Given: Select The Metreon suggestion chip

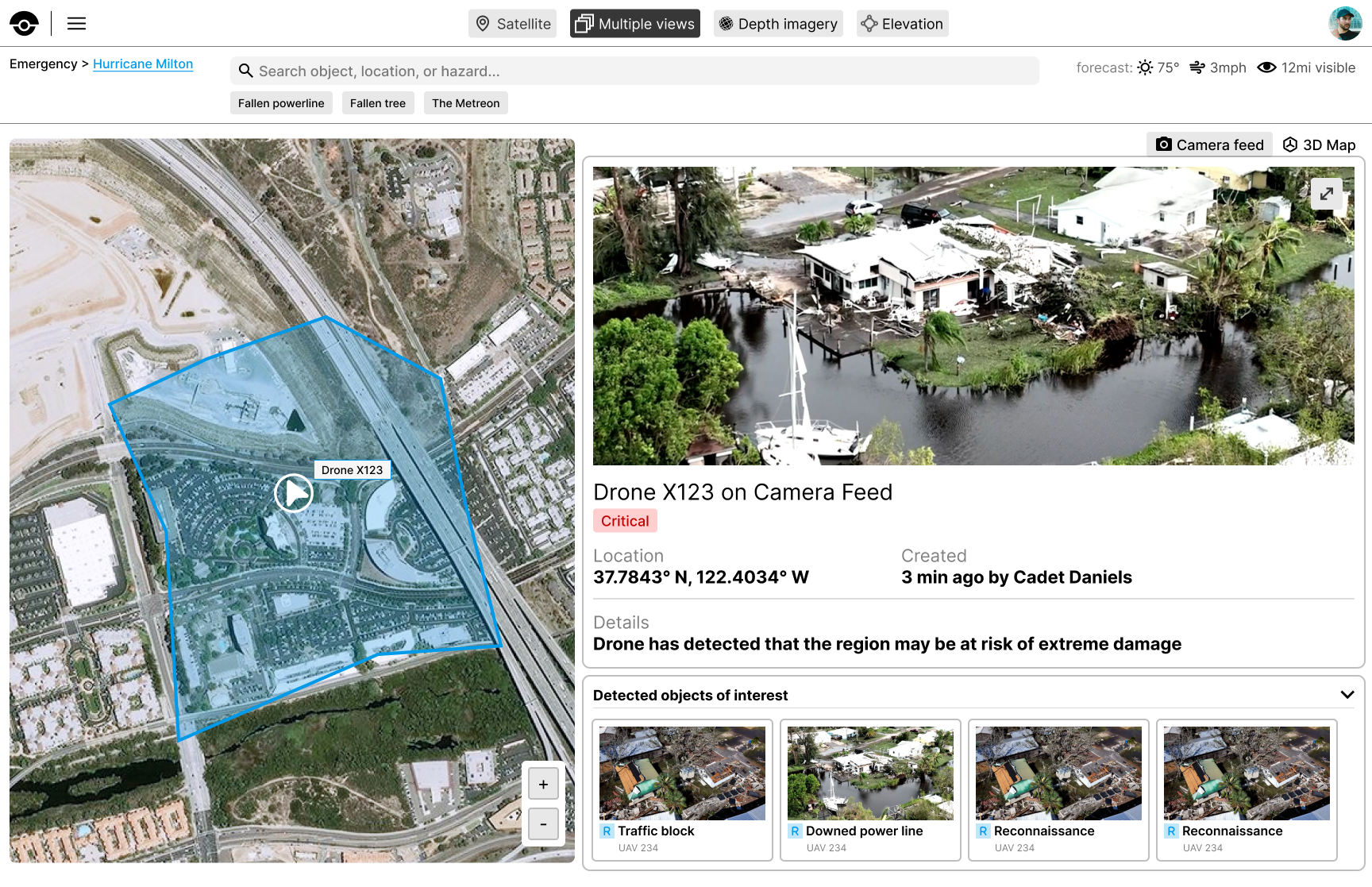Looking at the screenshot, I should tap(466, 103).
